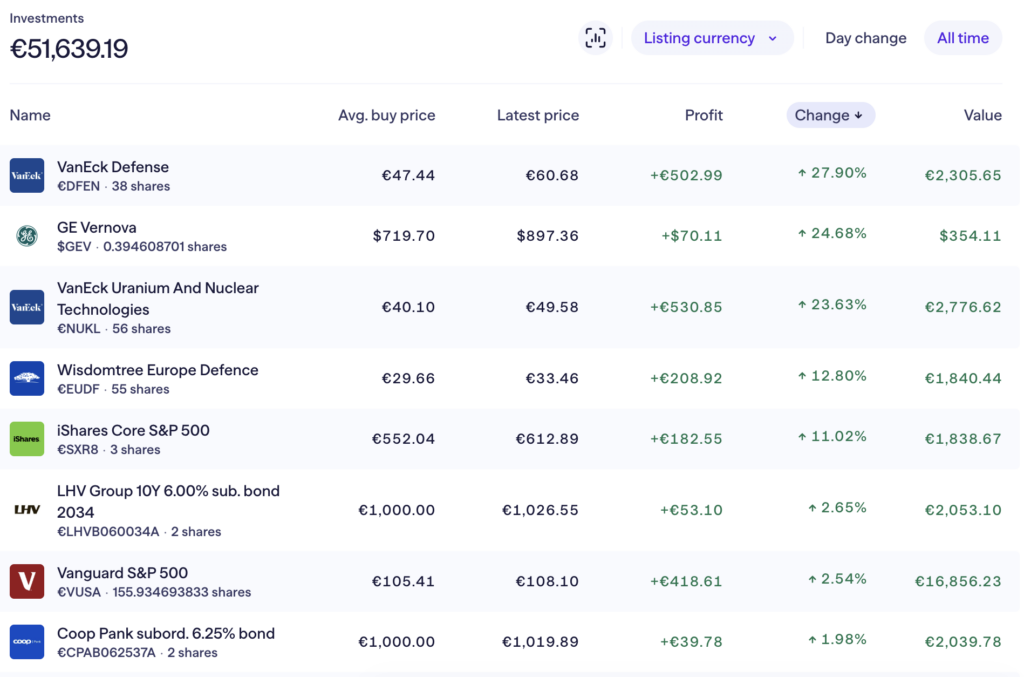
Task: Click the GE Vernova logo icon
Action: 27,236
